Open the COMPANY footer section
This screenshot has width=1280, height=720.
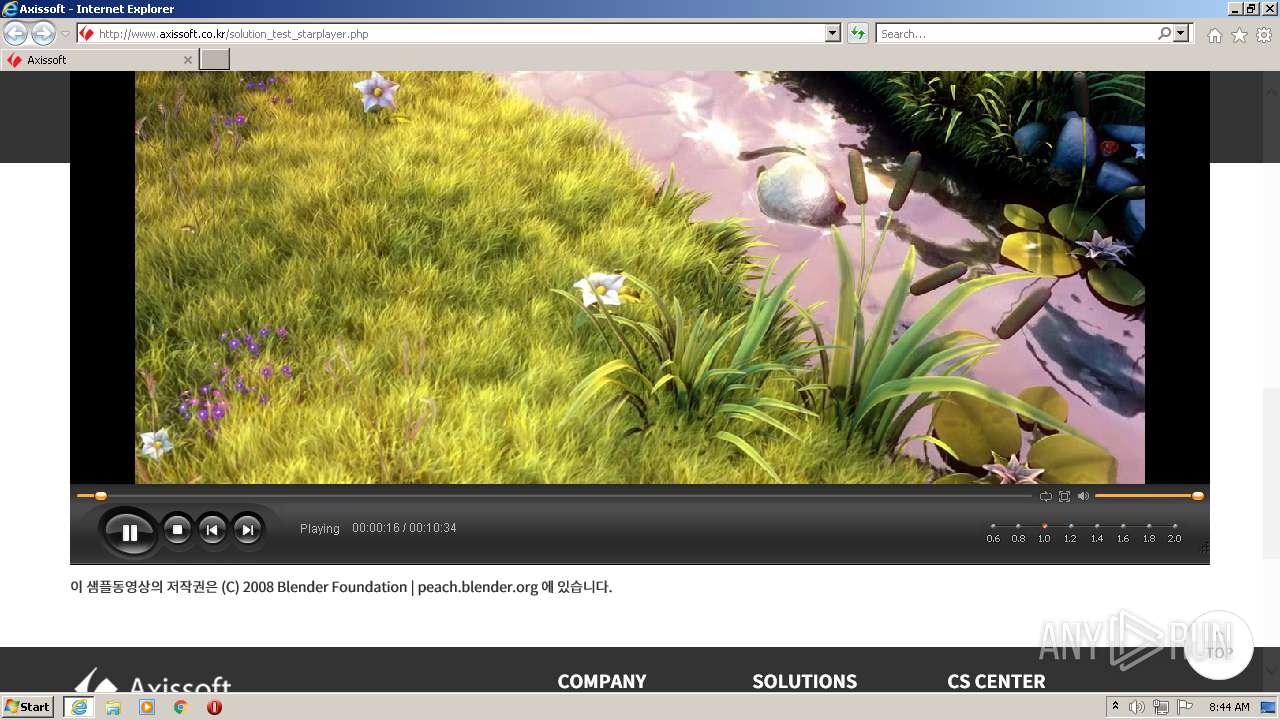point(602,681)
